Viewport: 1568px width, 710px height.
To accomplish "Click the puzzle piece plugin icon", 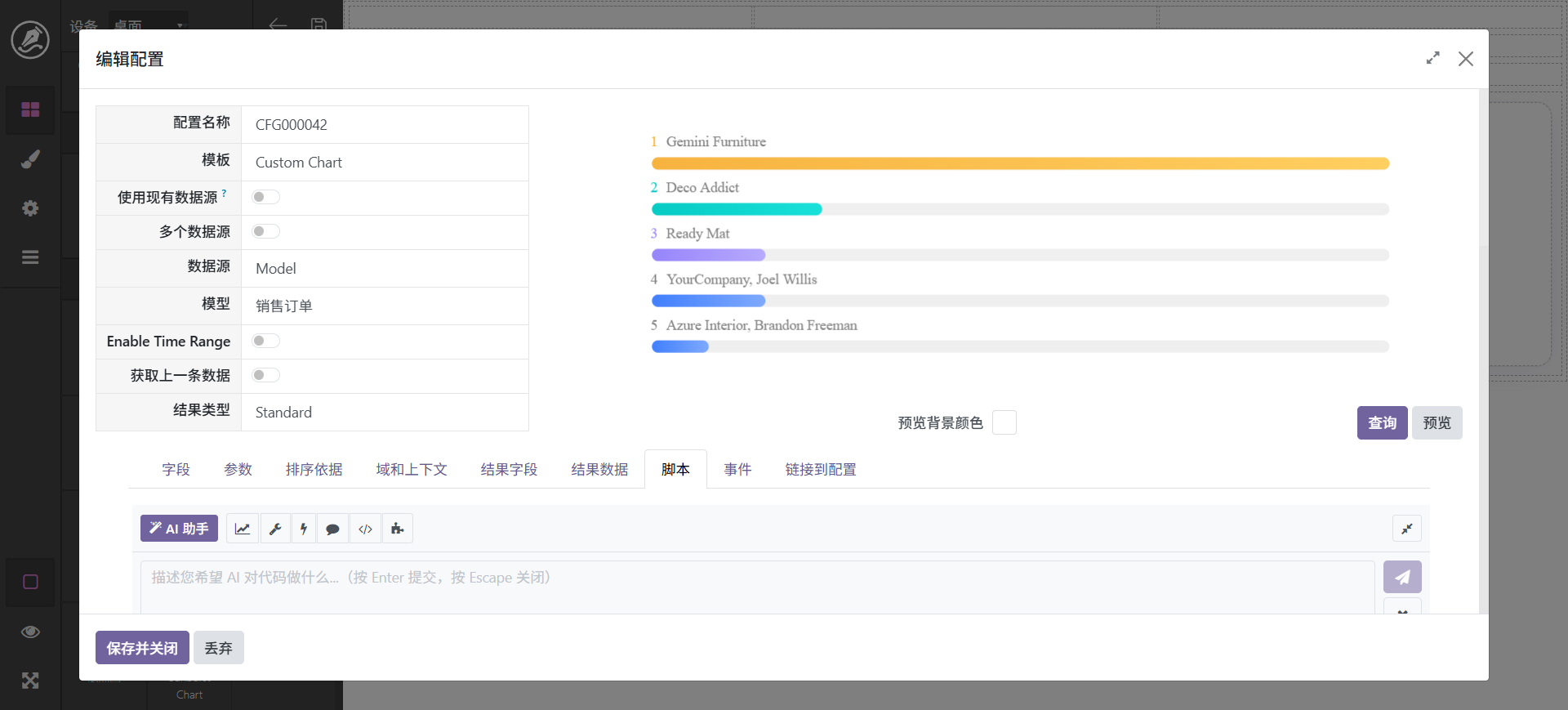I will (397, 529).
